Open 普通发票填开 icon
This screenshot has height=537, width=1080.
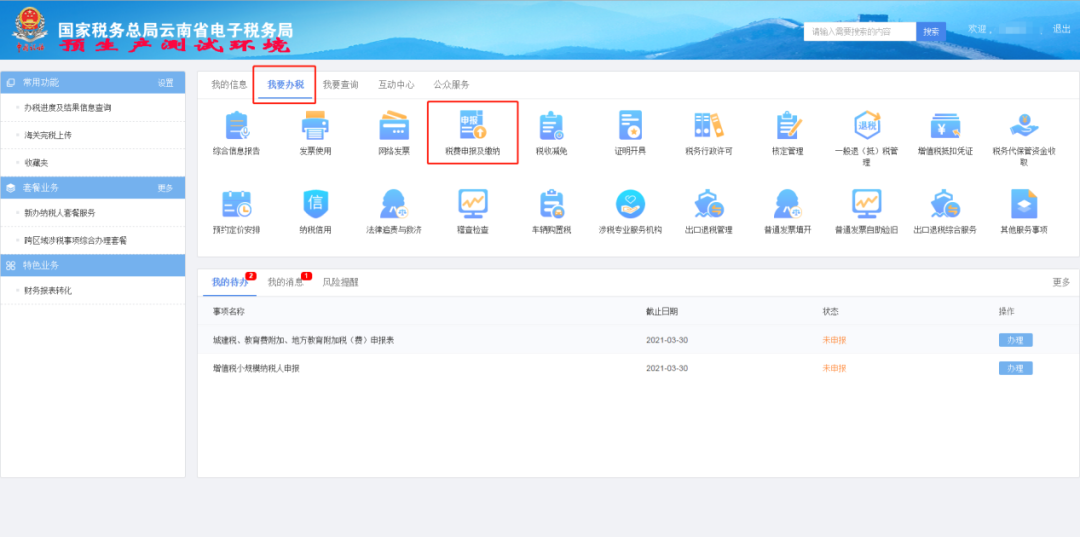point(788,204)
